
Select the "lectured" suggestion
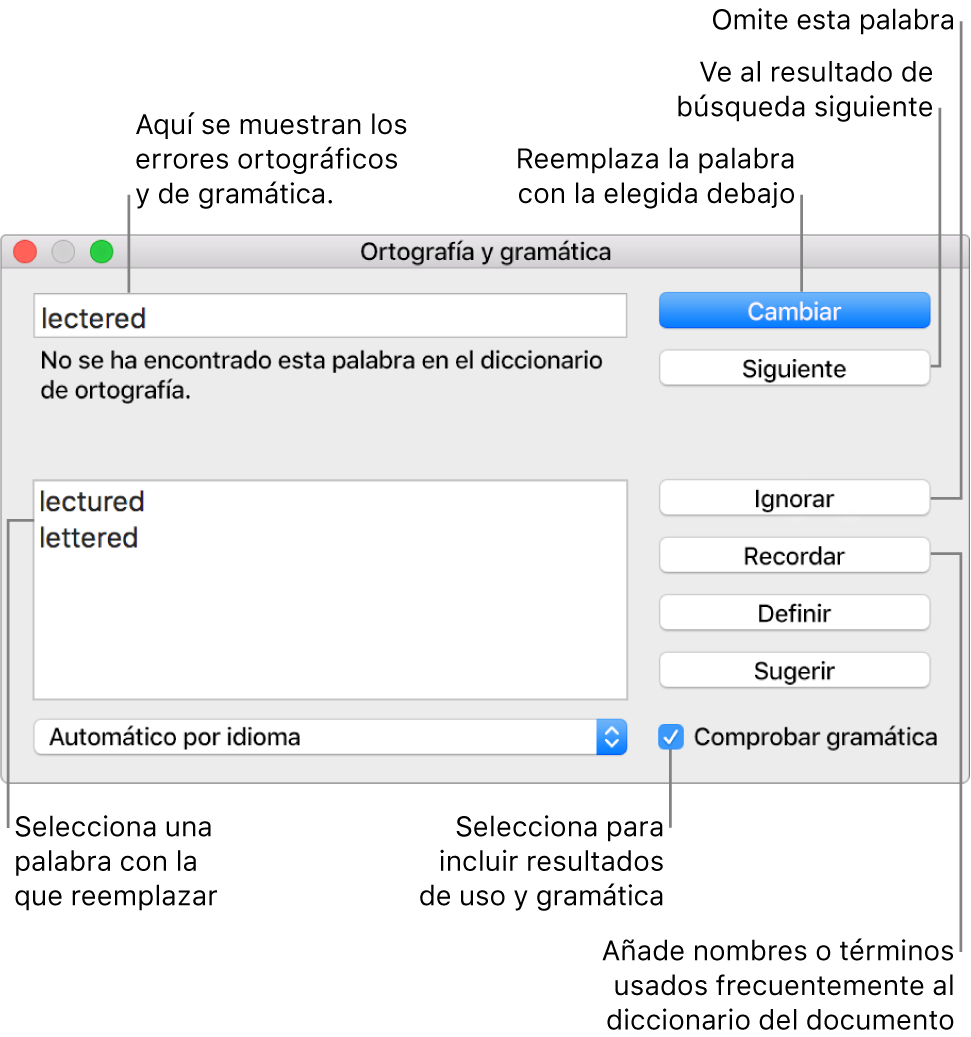92,501
